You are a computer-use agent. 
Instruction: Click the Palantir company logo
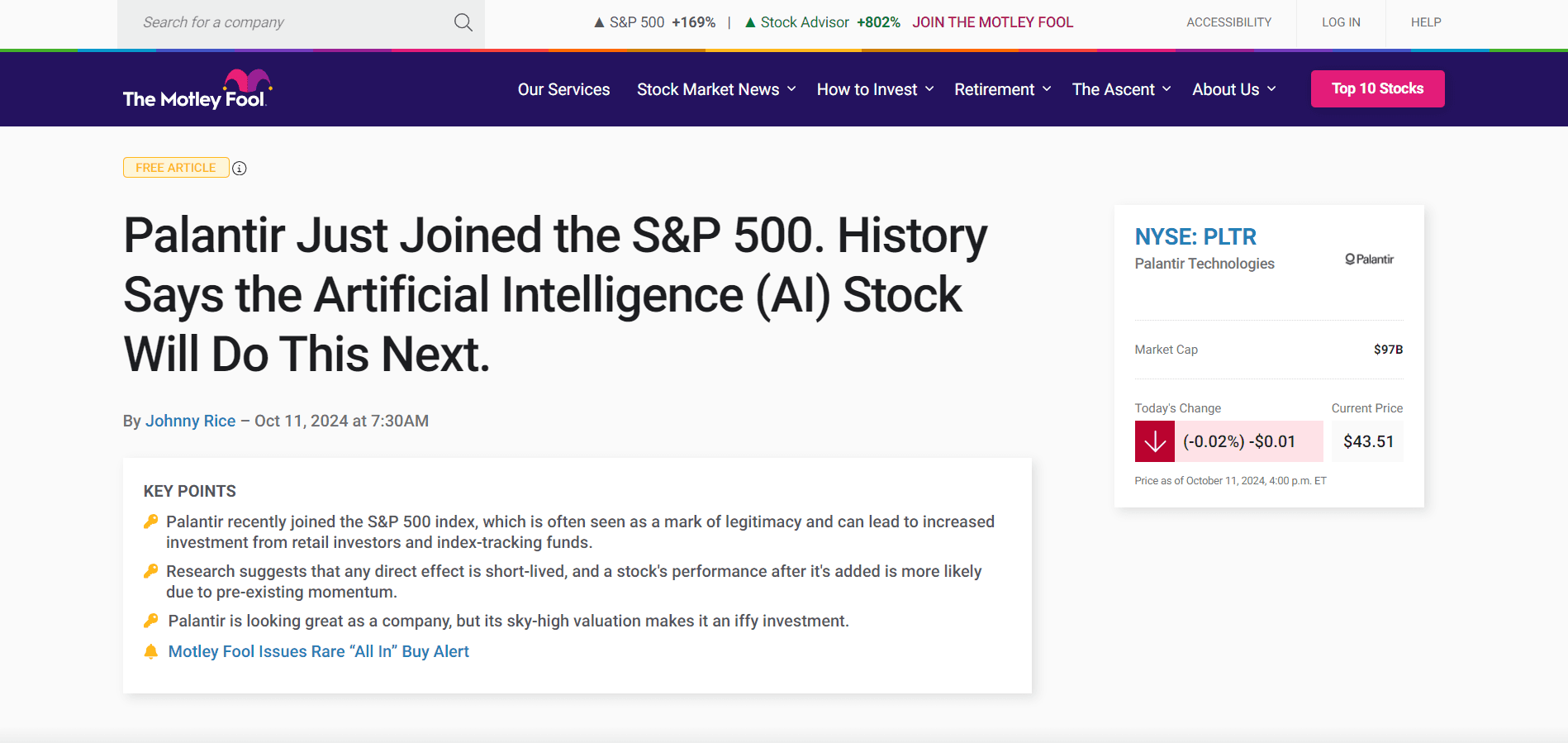pyautogui.click(x=1369, y=260)
